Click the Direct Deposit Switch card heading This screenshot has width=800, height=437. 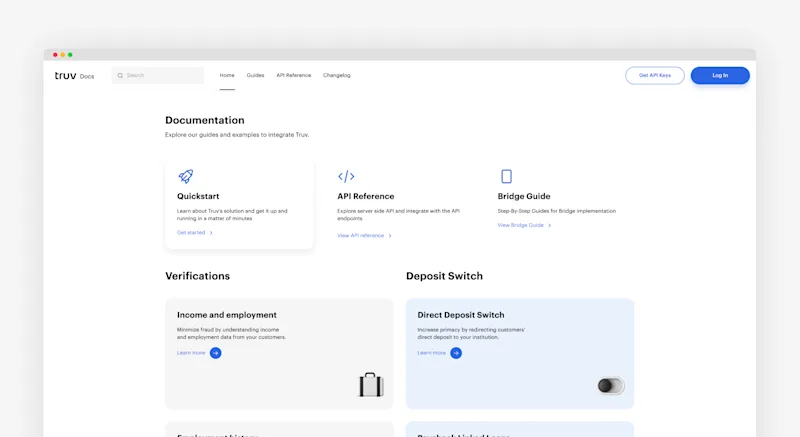click(461, 315)
